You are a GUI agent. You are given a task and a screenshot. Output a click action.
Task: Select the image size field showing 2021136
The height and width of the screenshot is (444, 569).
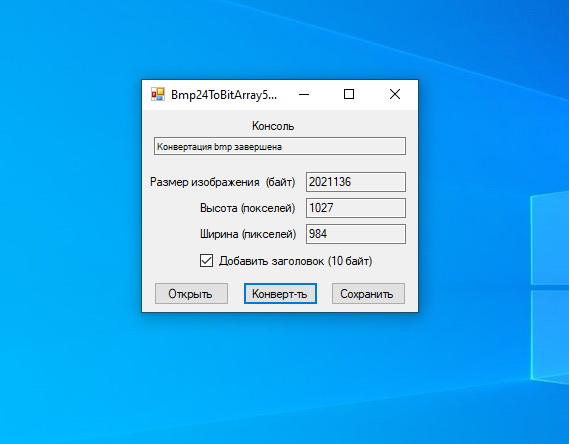(356, 182)
